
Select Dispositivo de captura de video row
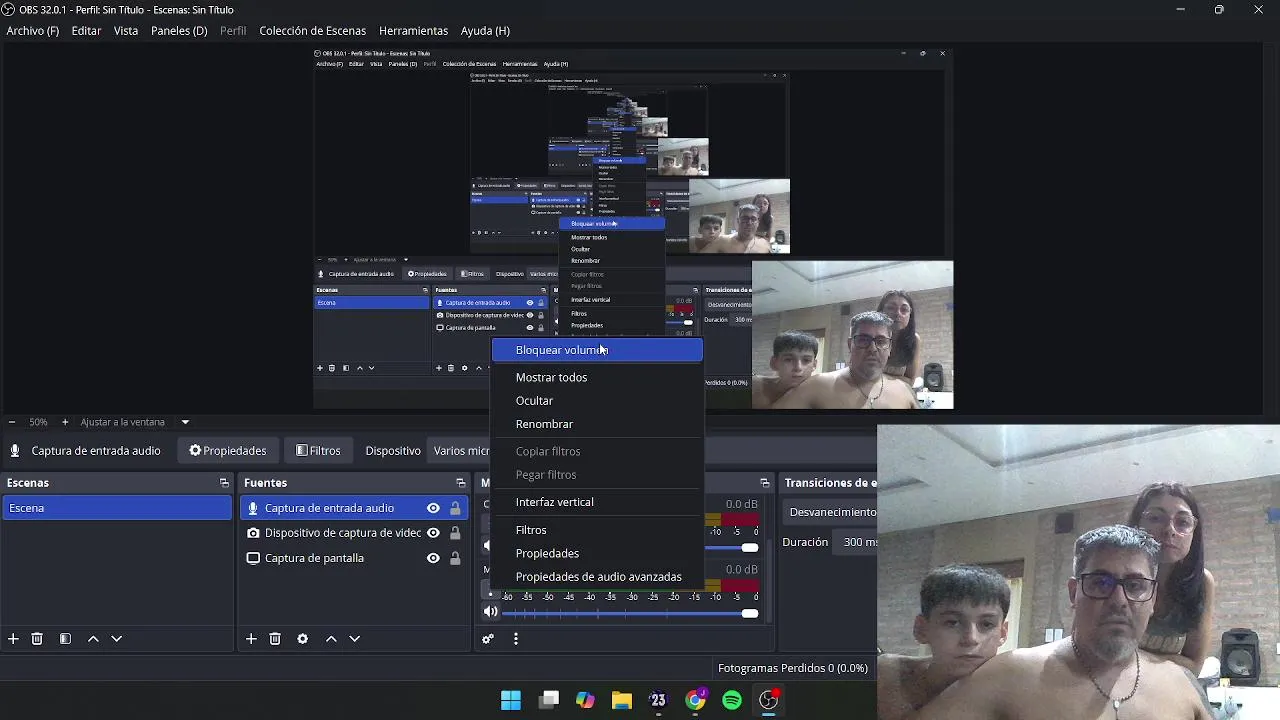pos(355,533)
